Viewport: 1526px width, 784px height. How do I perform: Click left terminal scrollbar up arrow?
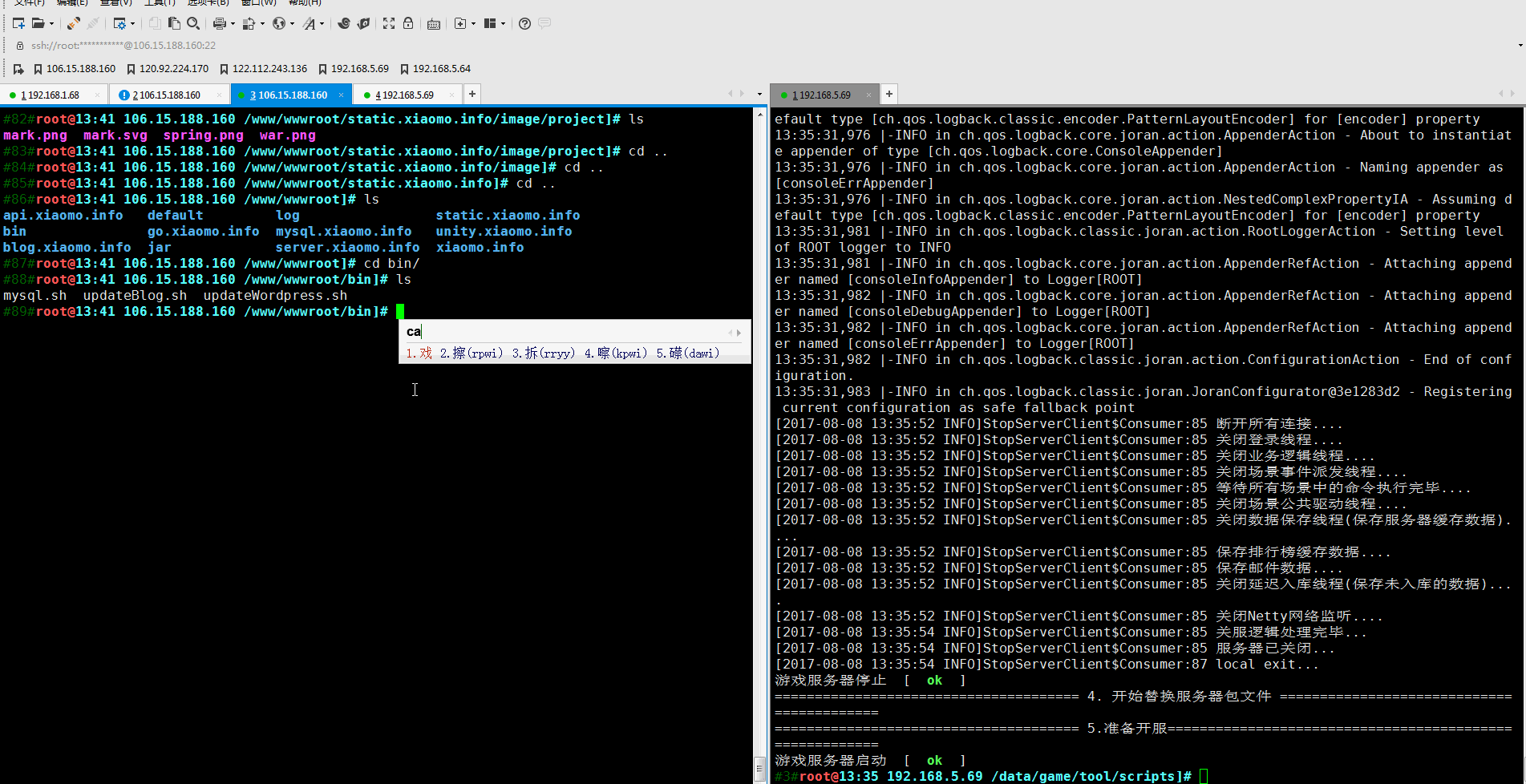(760, 115)
